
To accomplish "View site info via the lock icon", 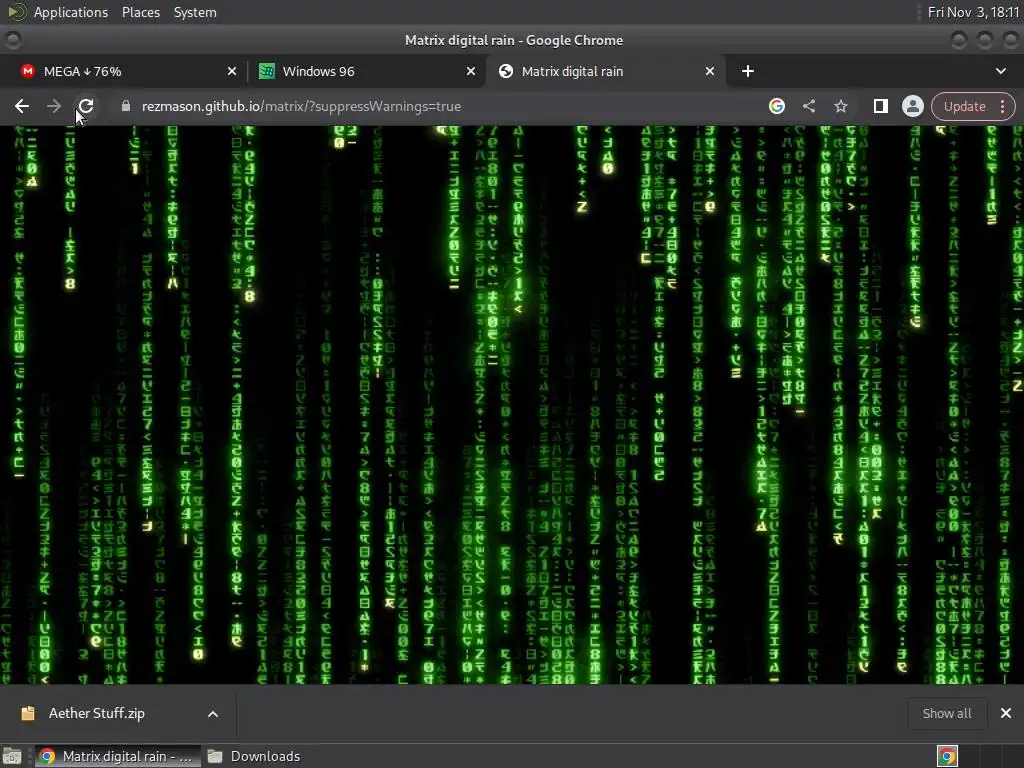I will [126, 106].
